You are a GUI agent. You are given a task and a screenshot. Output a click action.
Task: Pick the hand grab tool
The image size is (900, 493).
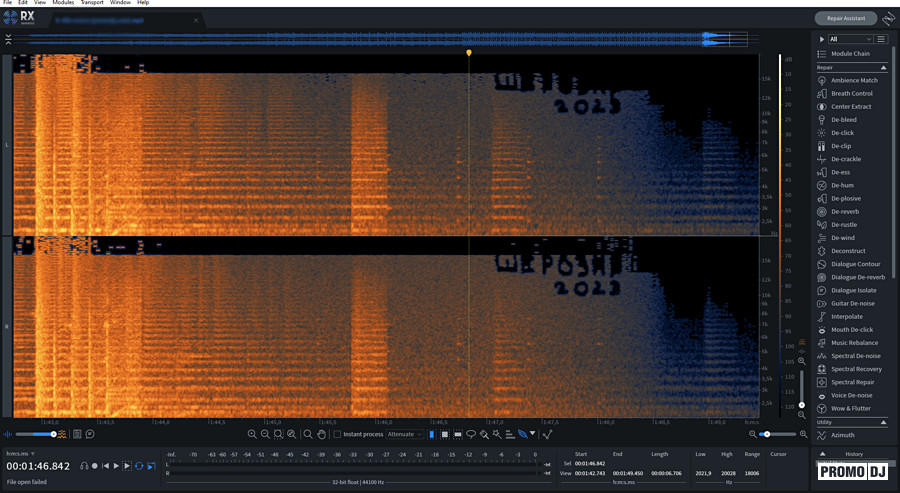pos(321,434)
